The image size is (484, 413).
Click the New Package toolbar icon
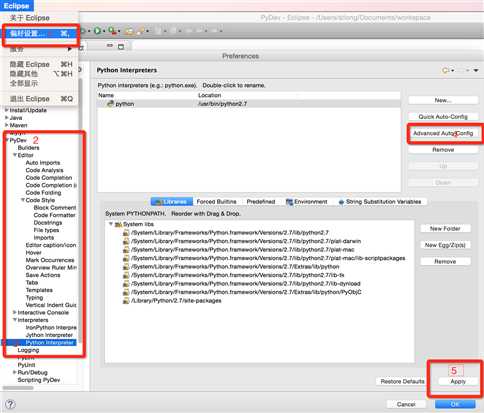click(129, 31)
